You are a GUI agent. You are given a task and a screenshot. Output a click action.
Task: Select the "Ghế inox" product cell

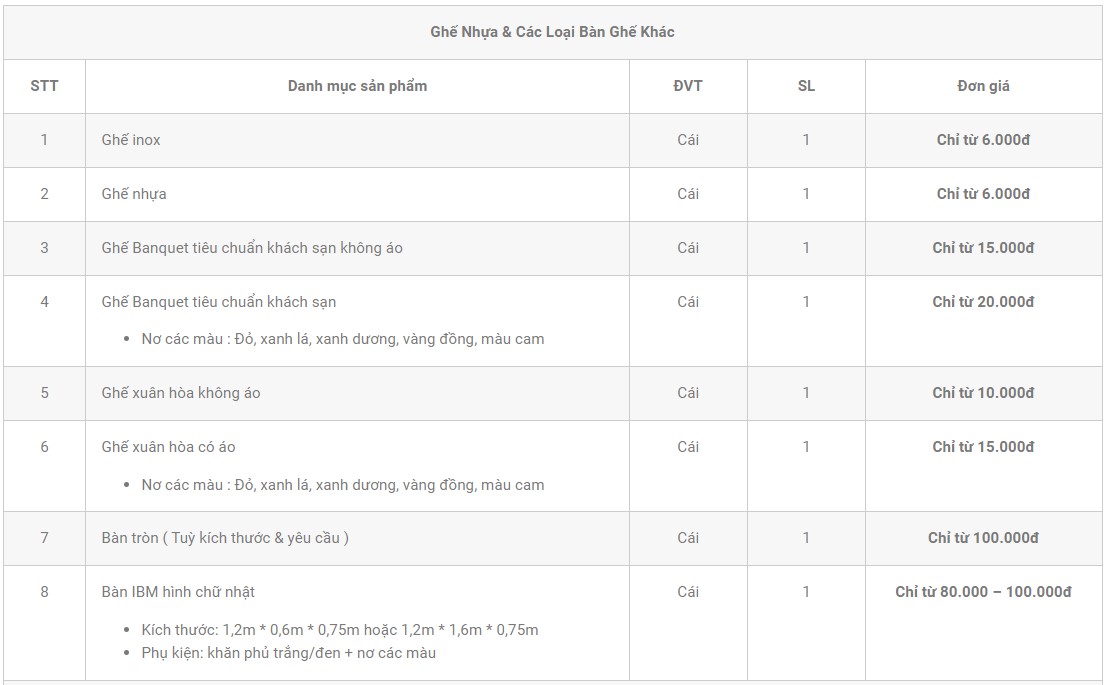point(131,140)
